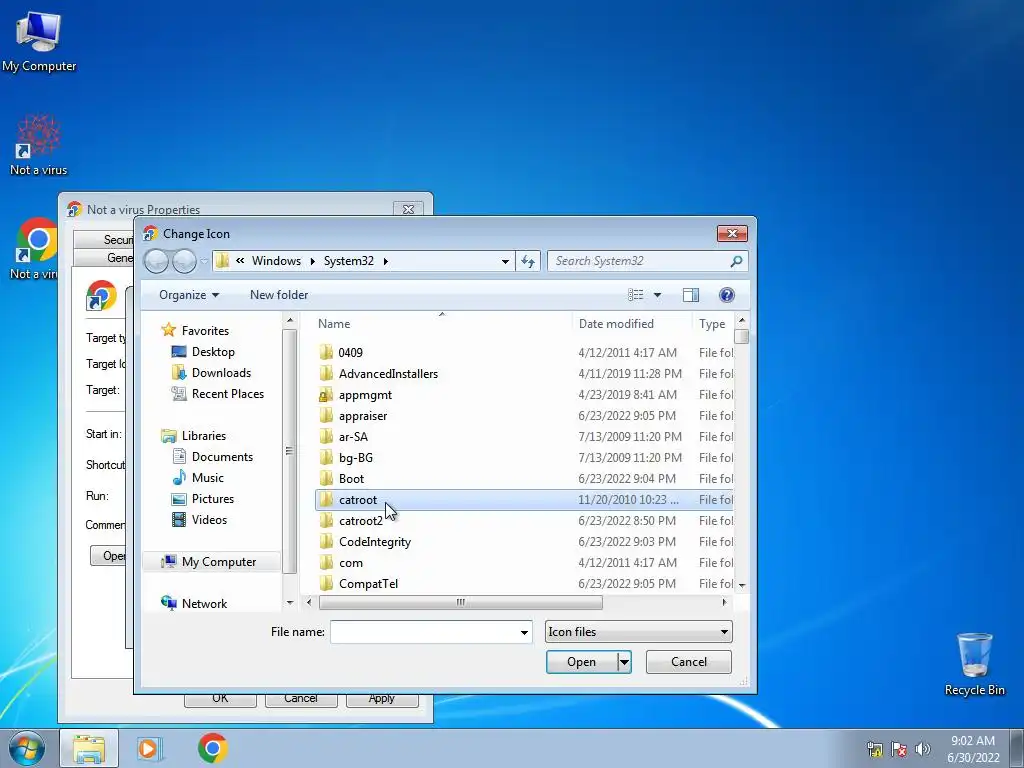
Task: Click the horizontal scrollbar thumb in file list
Action: point(460,603)
